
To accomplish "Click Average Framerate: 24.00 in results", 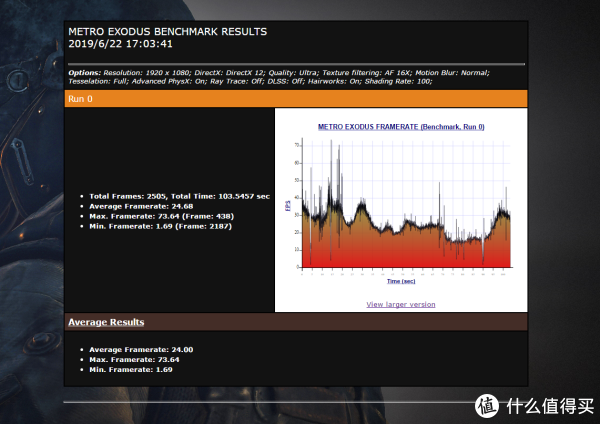I will (x=141, y=349).
